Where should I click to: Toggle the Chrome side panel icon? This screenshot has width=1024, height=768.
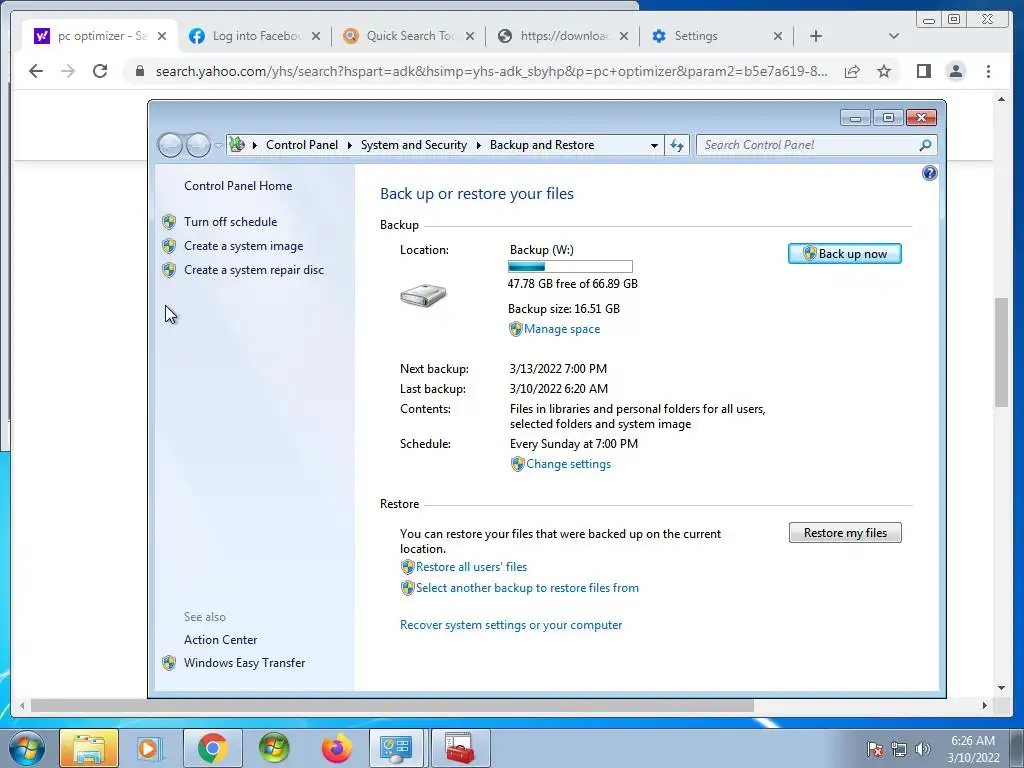click(923, 71)
